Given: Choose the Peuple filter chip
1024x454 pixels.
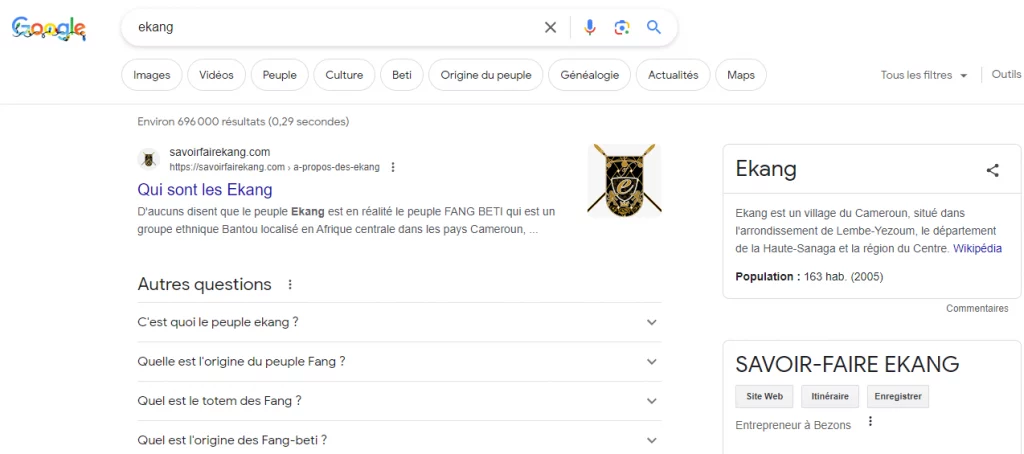Looking at the screenshot, I should coord(280,75).
